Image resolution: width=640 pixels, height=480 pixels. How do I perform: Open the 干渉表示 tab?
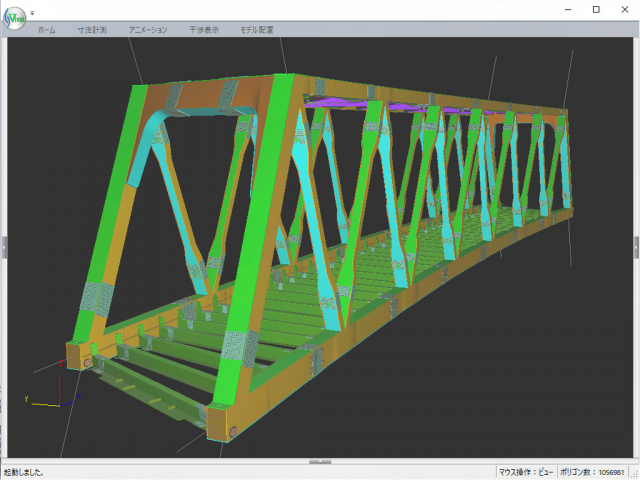tap(204, 31)
